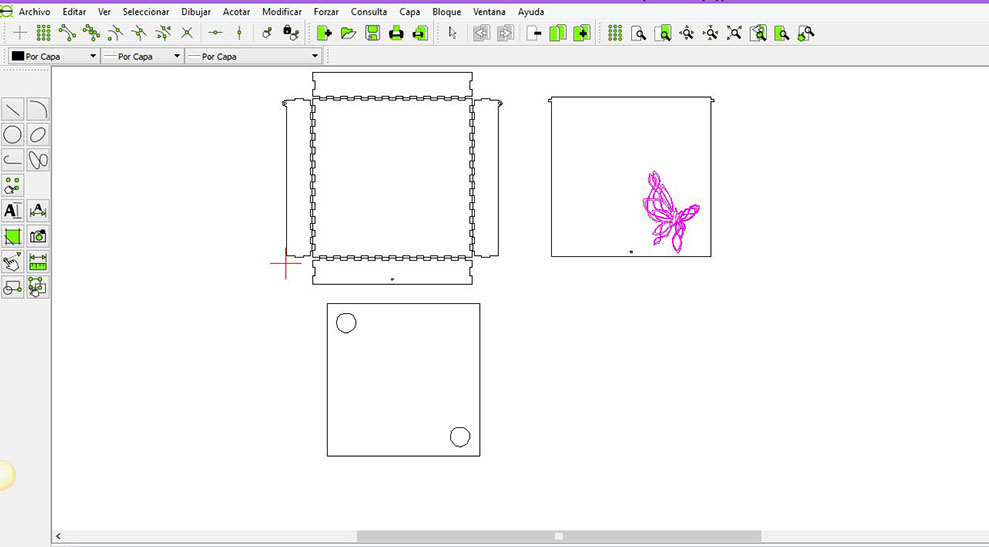The height and width of the screenshot is (547, 989).
Task: Toggle vertical restriction
Action: [x=239, y=33]
